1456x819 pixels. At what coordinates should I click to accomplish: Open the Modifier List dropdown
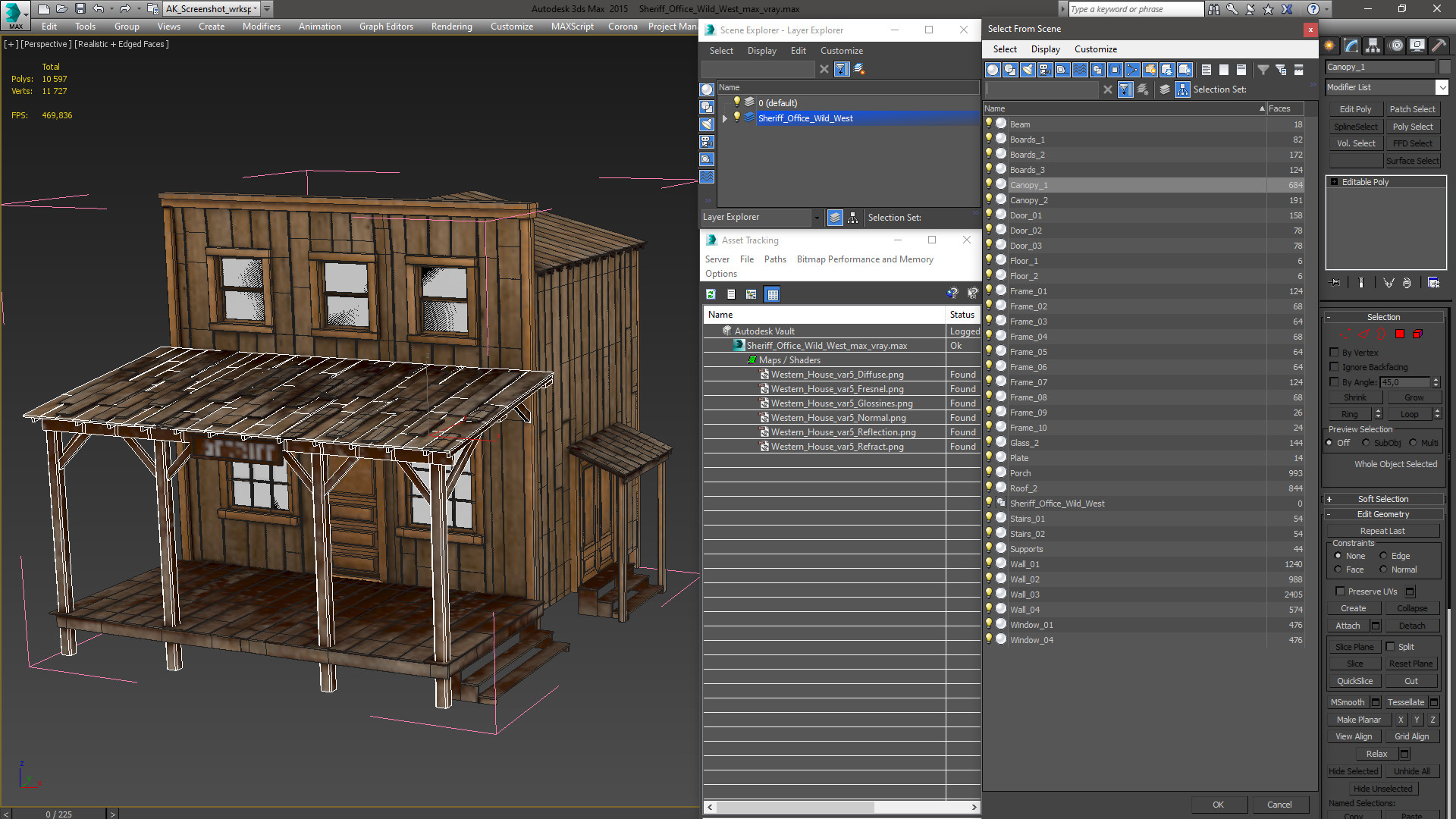1442,87
